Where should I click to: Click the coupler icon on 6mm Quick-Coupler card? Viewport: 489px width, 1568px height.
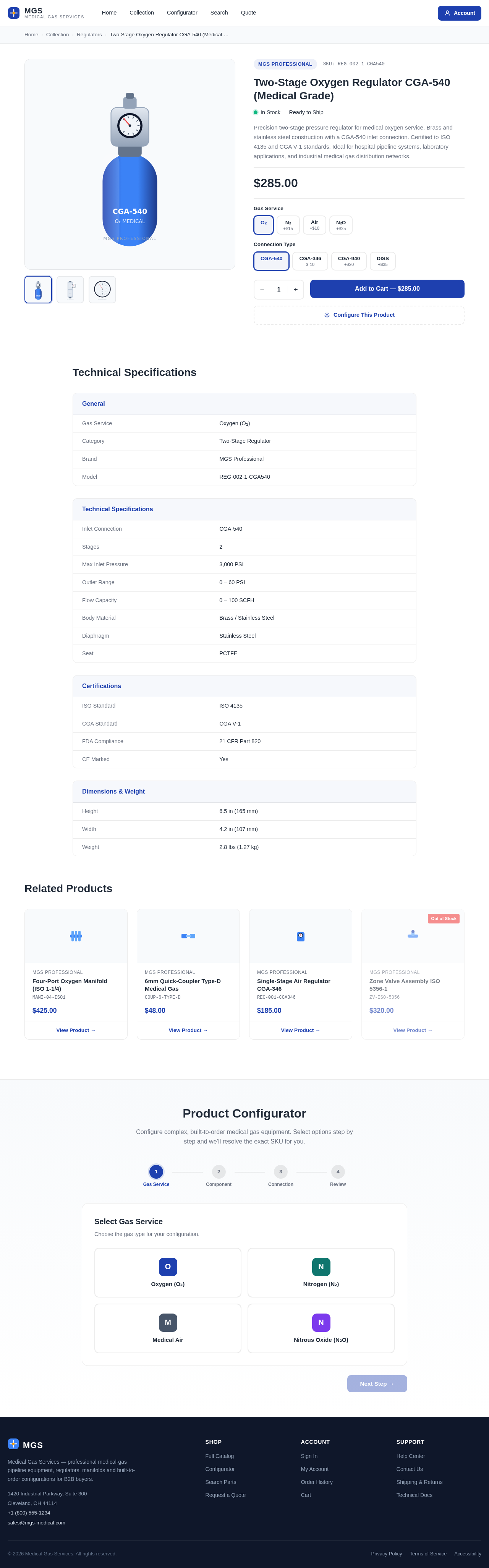(x=188, y=936)
